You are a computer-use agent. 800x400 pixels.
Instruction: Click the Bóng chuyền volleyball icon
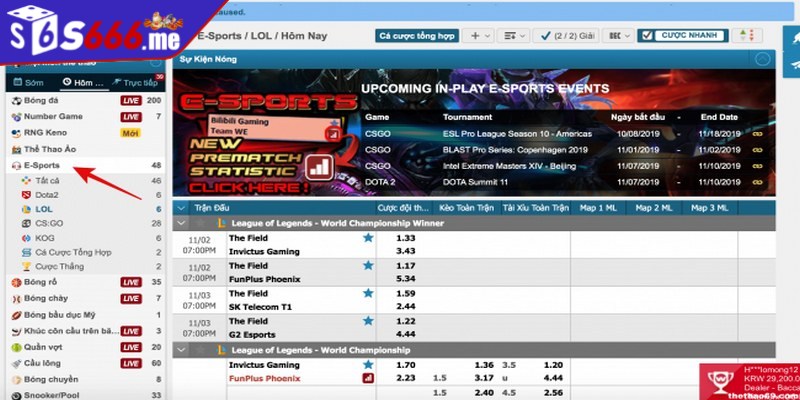(x=17, y=380)
